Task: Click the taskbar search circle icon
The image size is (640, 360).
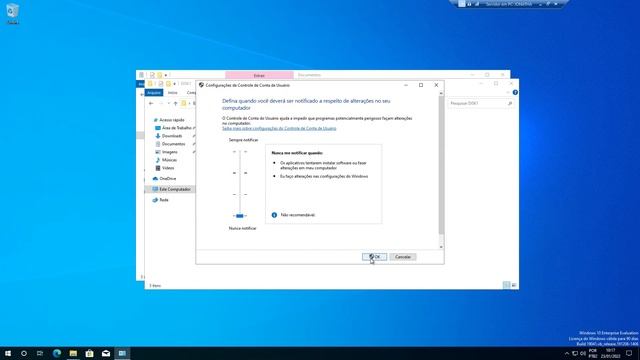Action: point(24,353)
